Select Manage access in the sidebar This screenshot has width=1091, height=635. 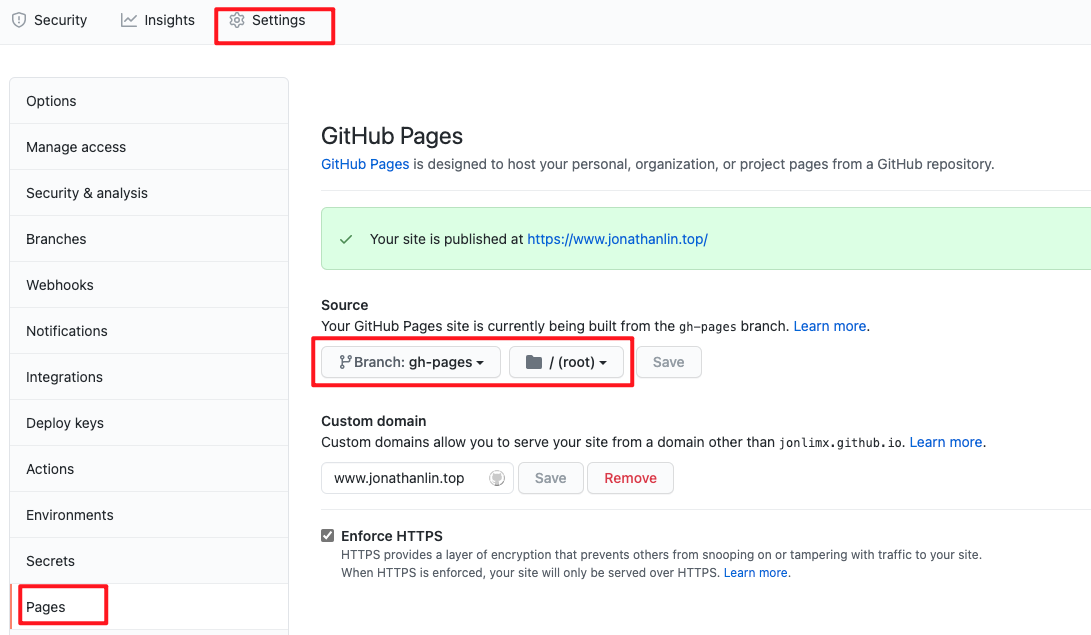pos(149,147)
